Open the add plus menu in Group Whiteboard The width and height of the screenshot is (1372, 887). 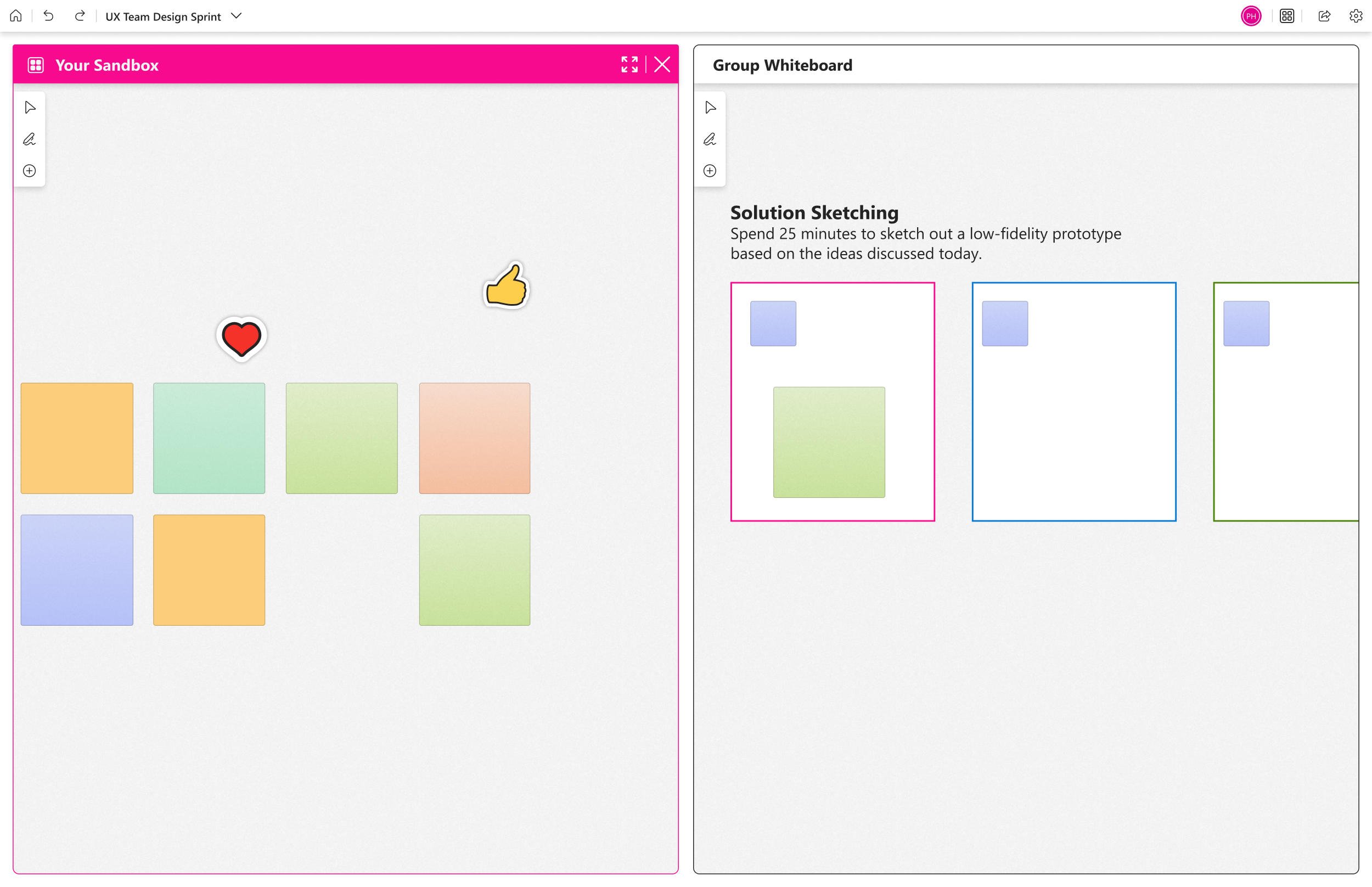coord(710,171)
